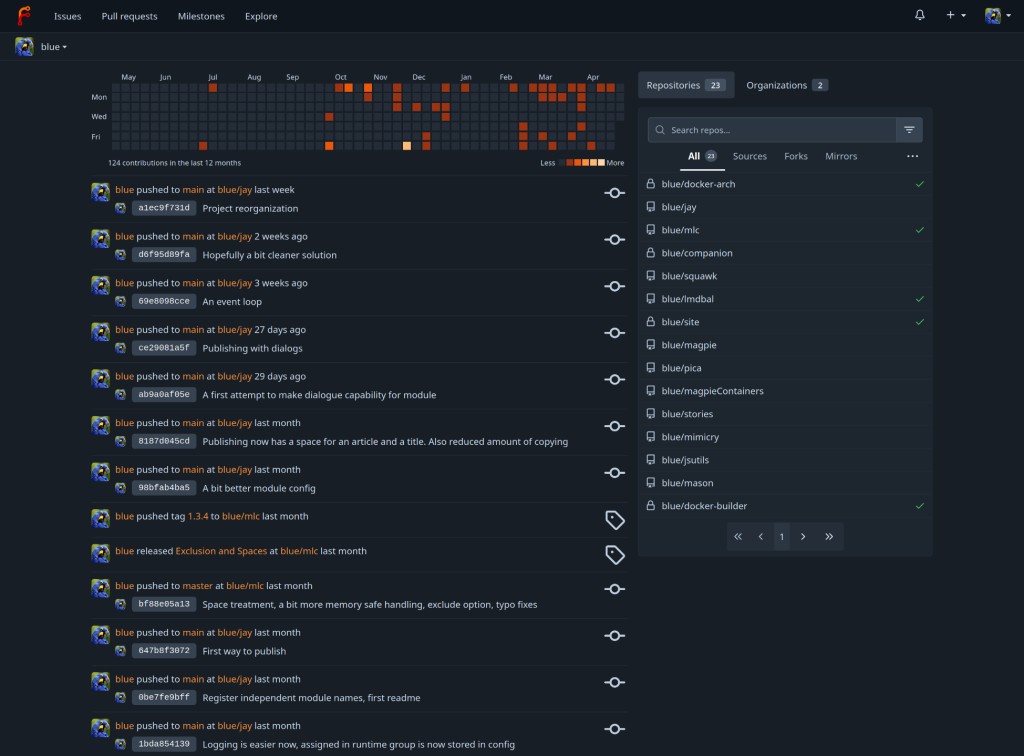This screenshot has height=756, width=1024.
Task: Click blue's avatar in the activity feed
Action: pyautogui.click(x=100, y=192)
